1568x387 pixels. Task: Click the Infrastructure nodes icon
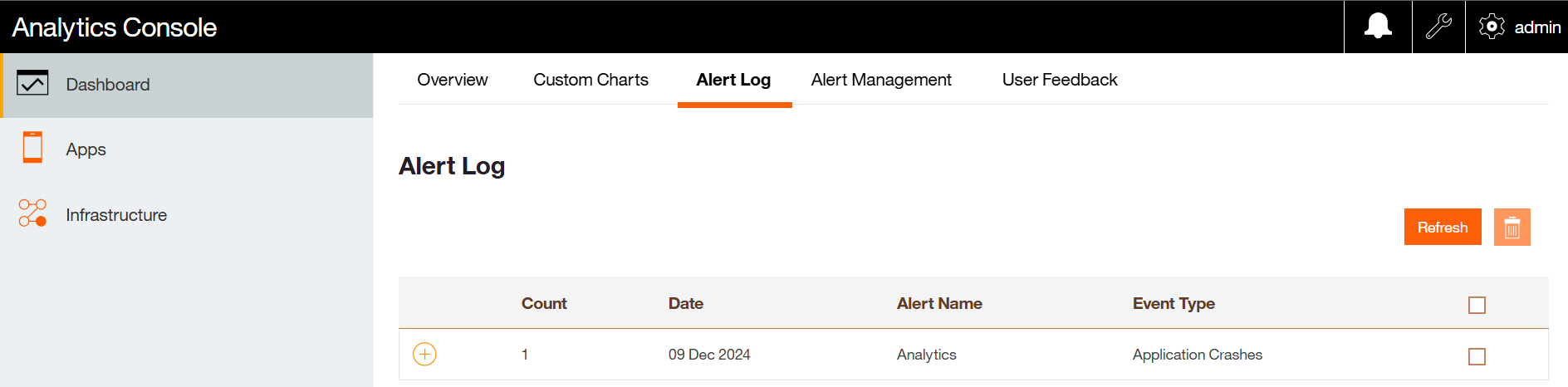[32, 213]
